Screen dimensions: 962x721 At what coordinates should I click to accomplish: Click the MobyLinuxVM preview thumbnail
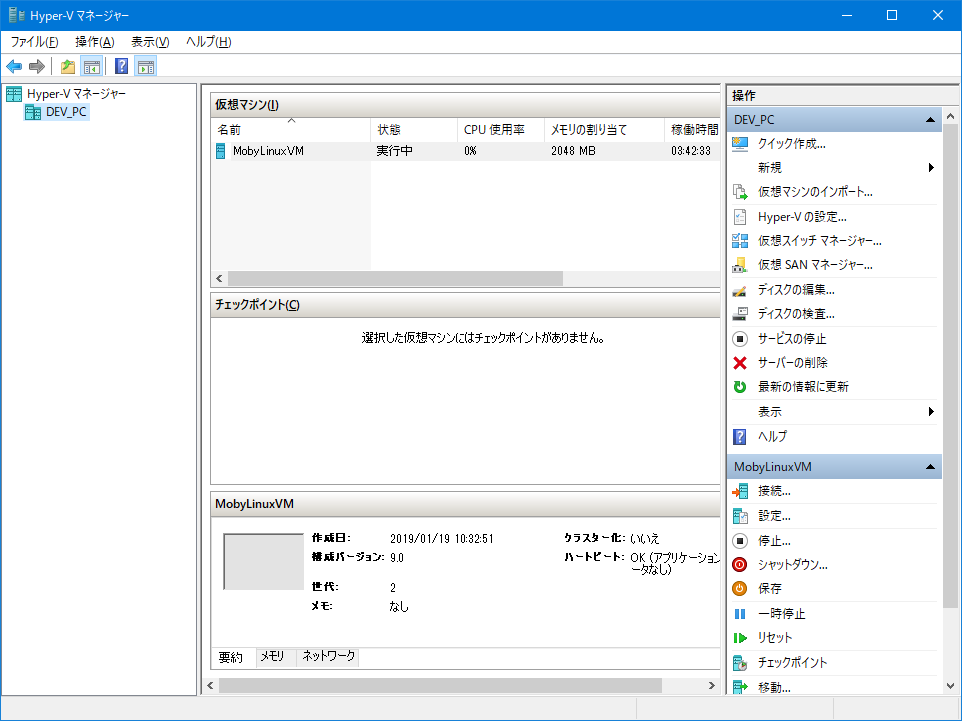264,561
